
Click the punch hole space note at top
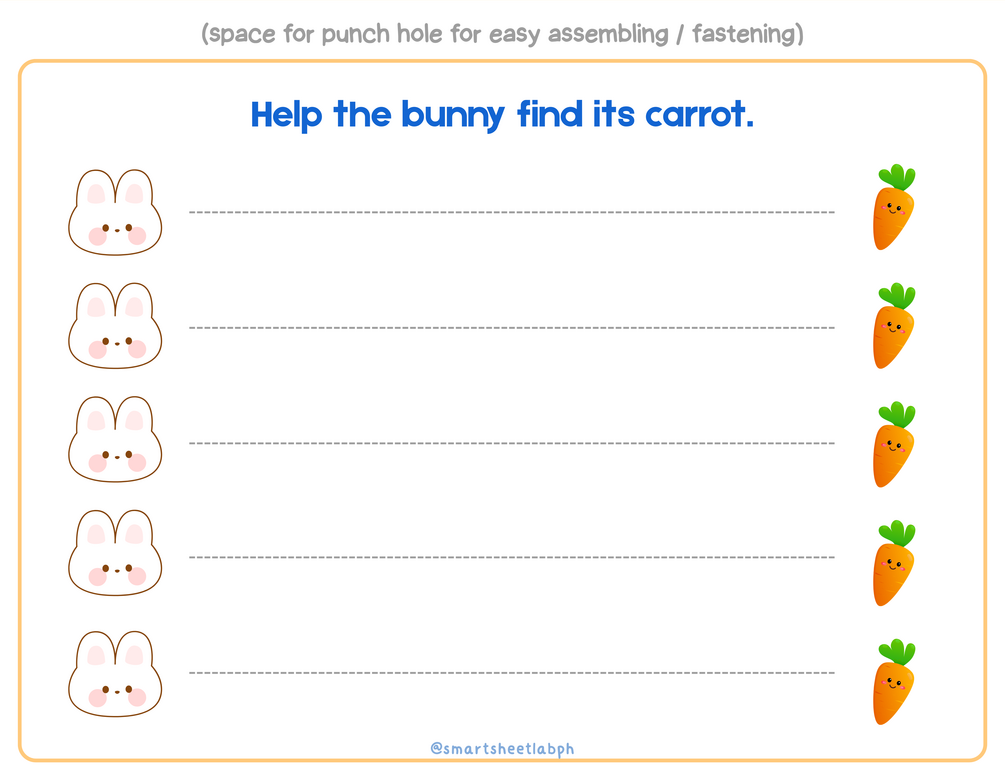coord(502,34)
